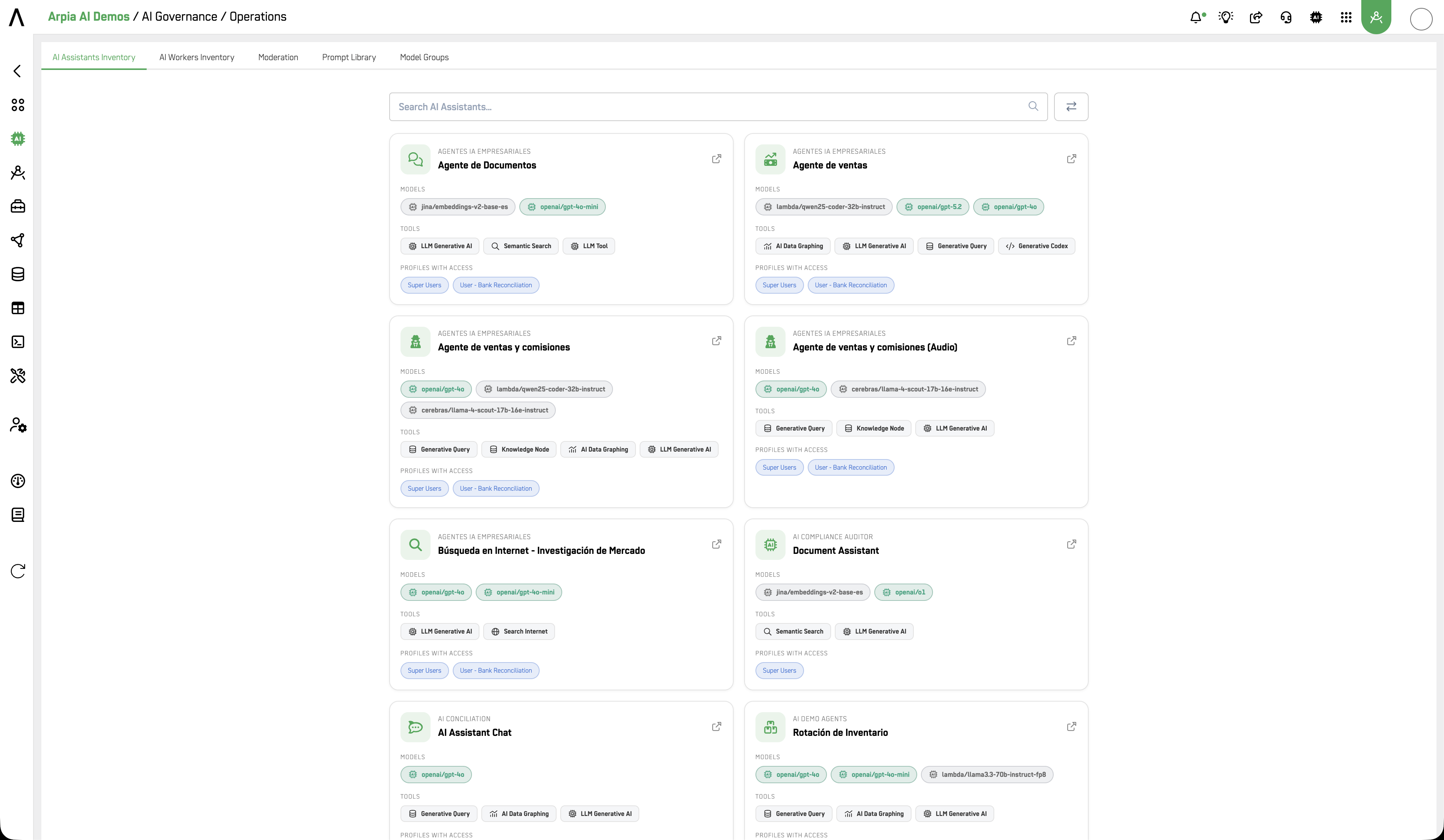Click the Agente de Documentos card title
This screenshot has width=1444, height=840.
(487, 165)
